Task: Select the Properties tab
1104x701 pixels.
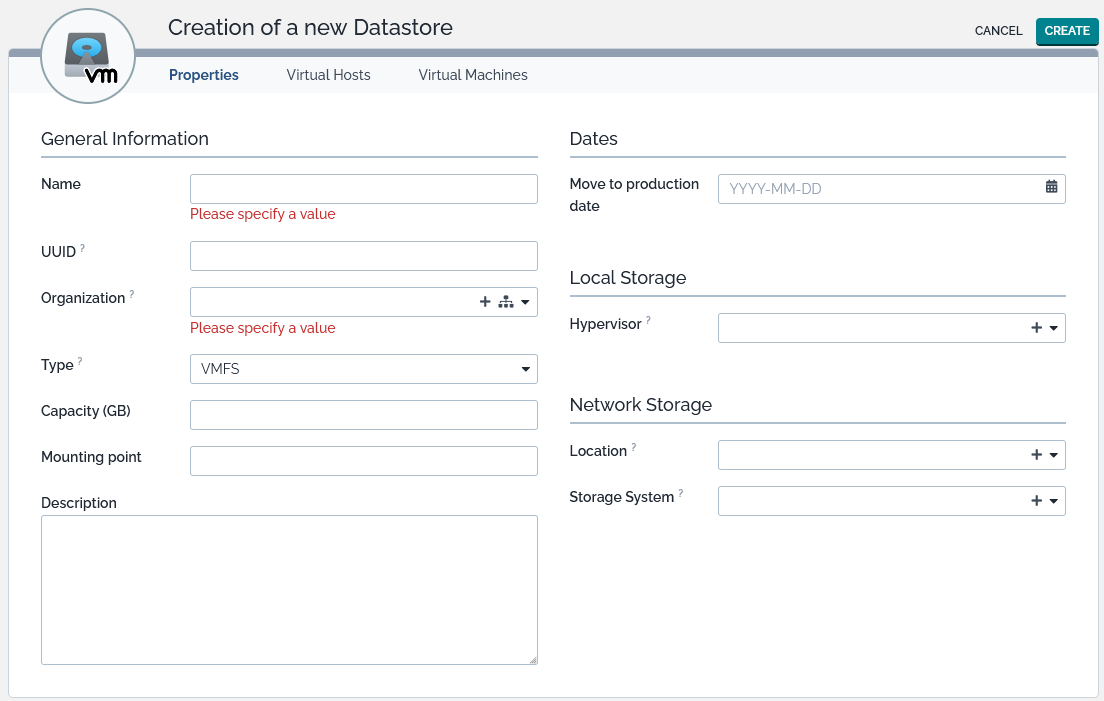Action: click(x=204, y=75)
